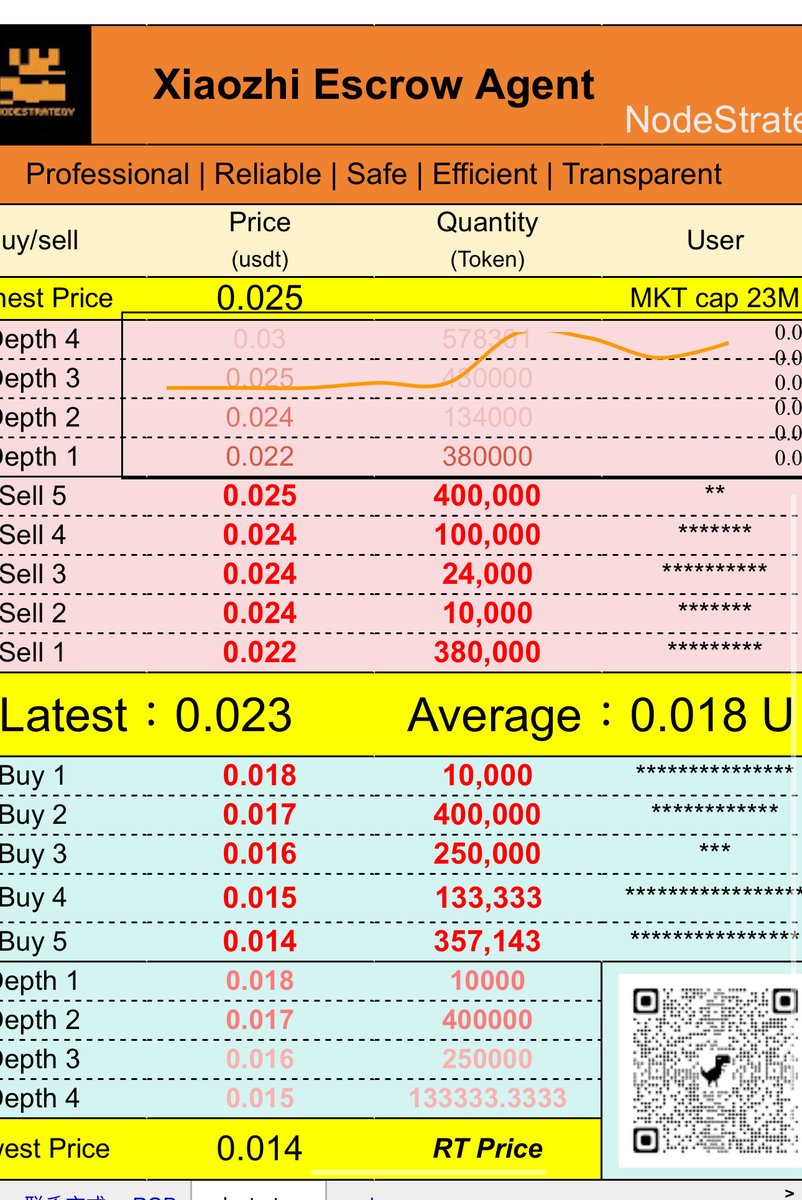The width and height of the screenshot is (802, 1200).
Task: Click the Sell 1 price 0.022
Action: coord(260,652)
